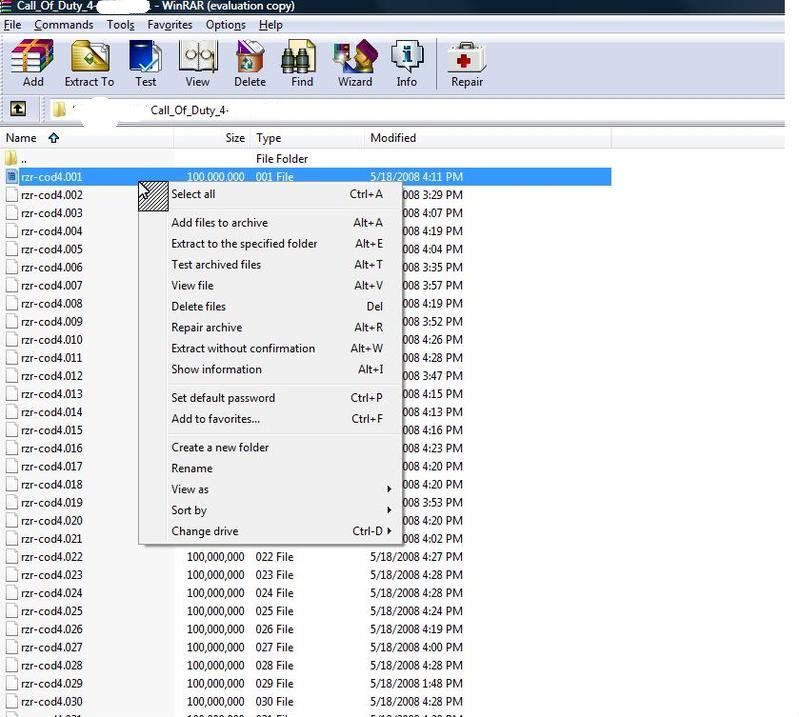Click the Add toolbar icon
Image resolution: width=799 pixels, height=717 pixels.
33,62
